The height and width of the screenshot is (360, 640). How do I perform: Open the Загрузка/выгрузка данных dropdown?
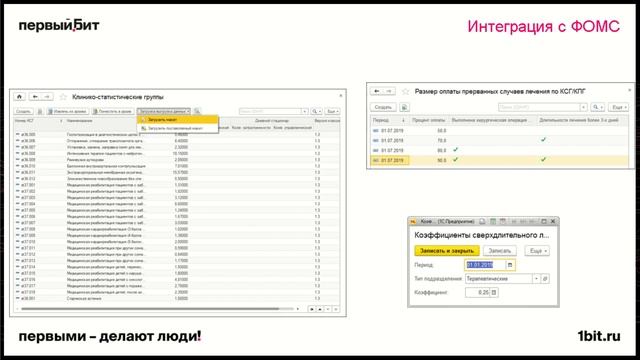(164, 111)
